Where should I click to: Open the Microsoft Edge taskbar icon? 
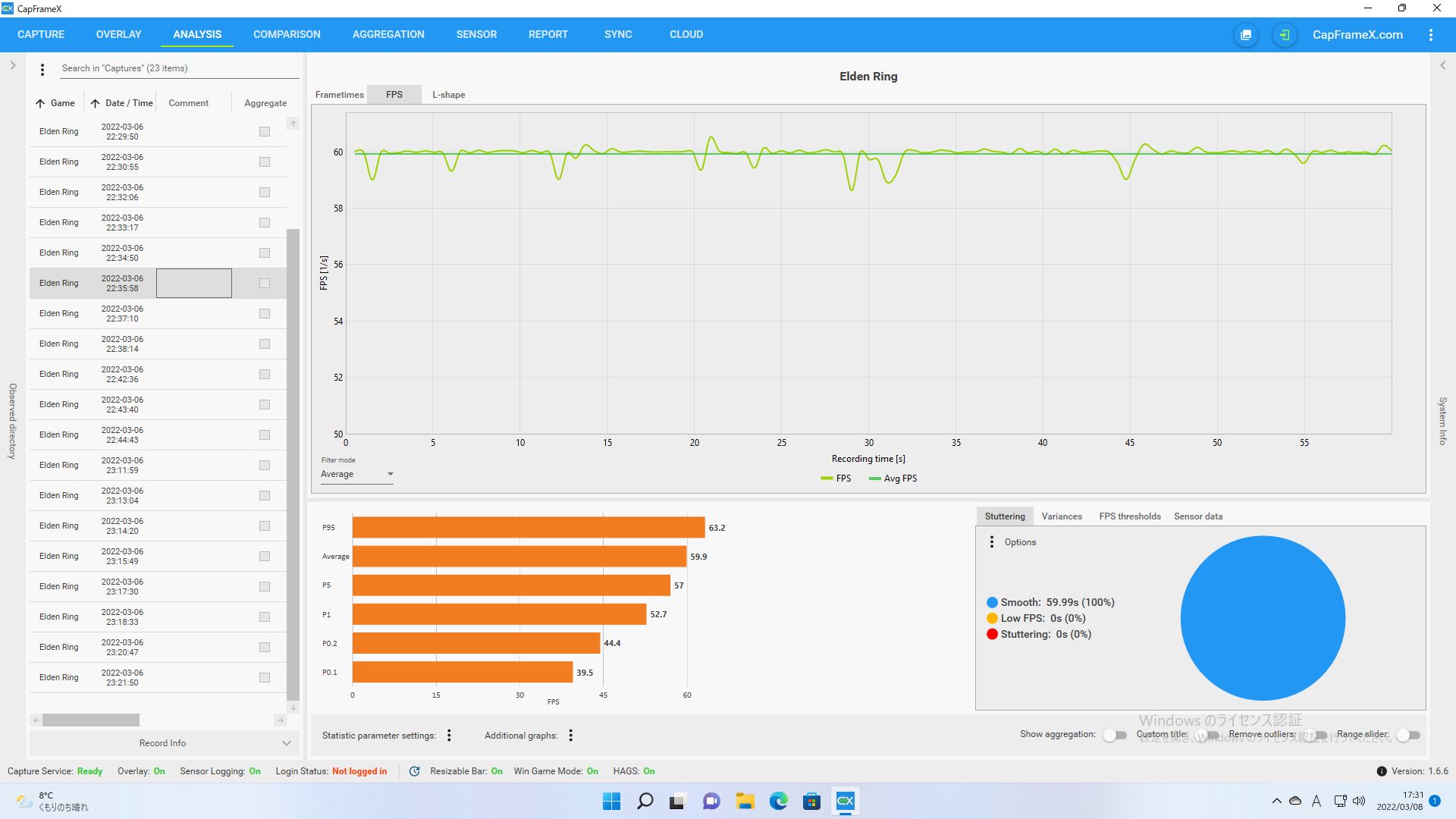778,801
